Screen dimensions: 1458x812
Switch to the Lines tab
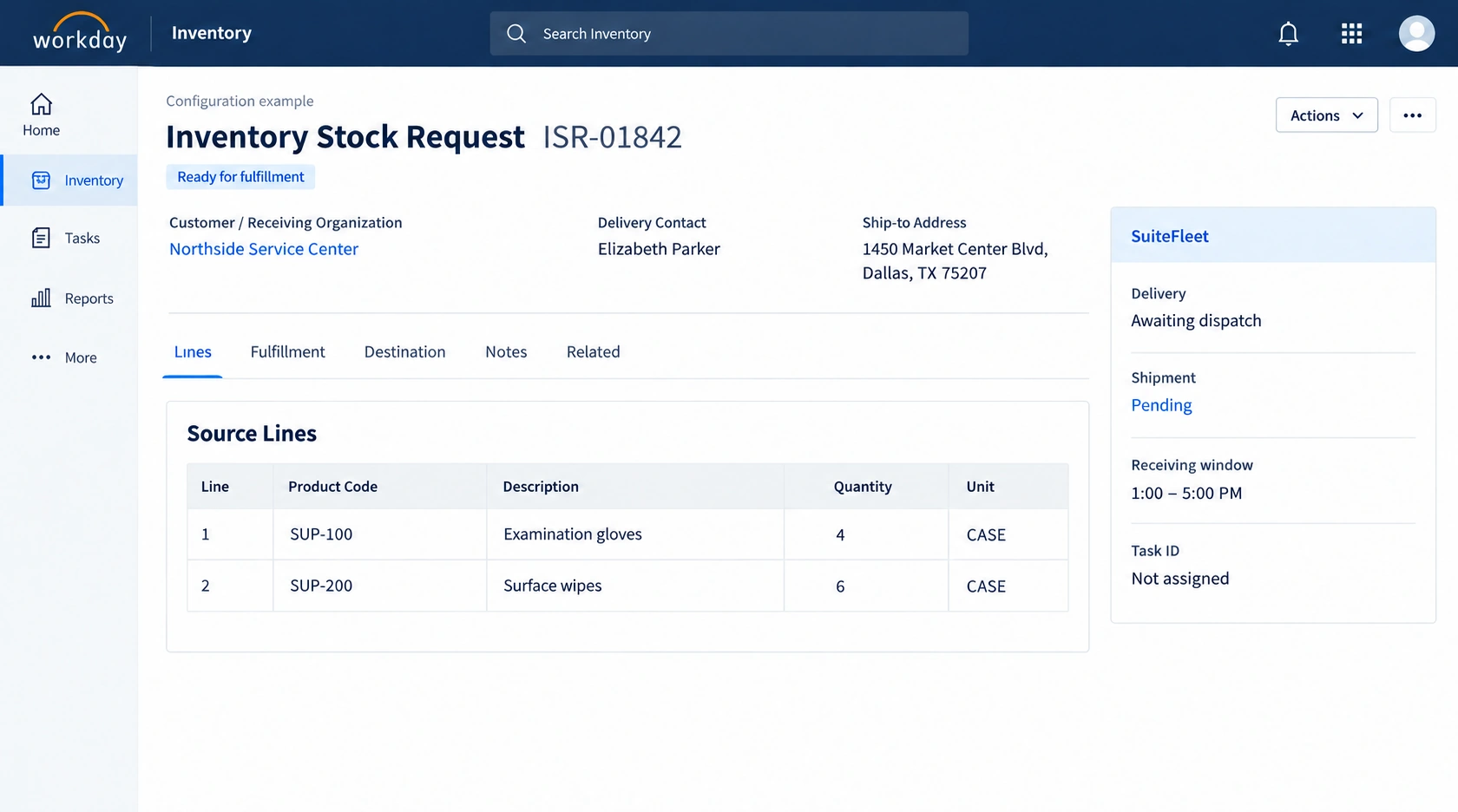[x=193, y=352]
